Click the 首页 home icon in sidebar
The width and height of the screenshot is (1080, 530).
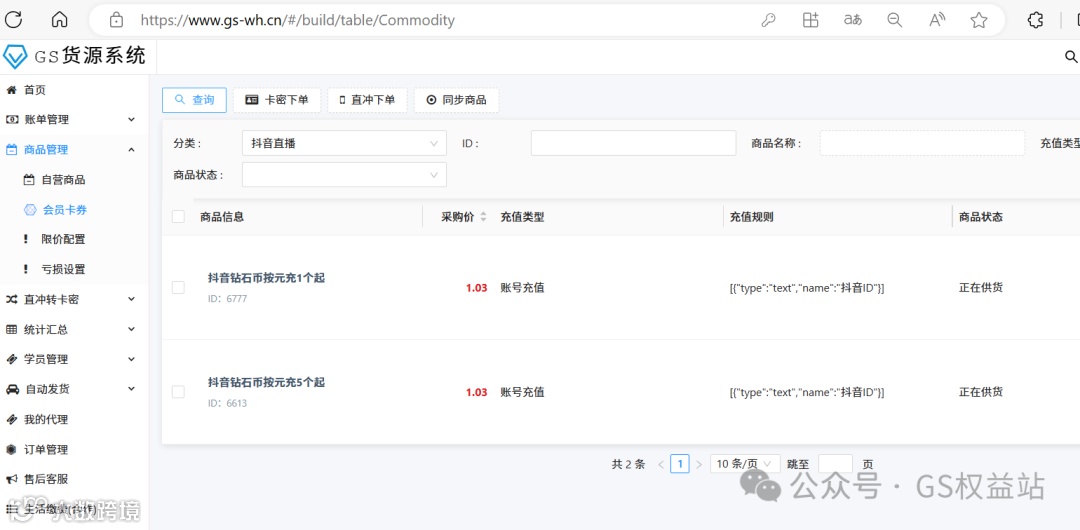pos(11,90)
